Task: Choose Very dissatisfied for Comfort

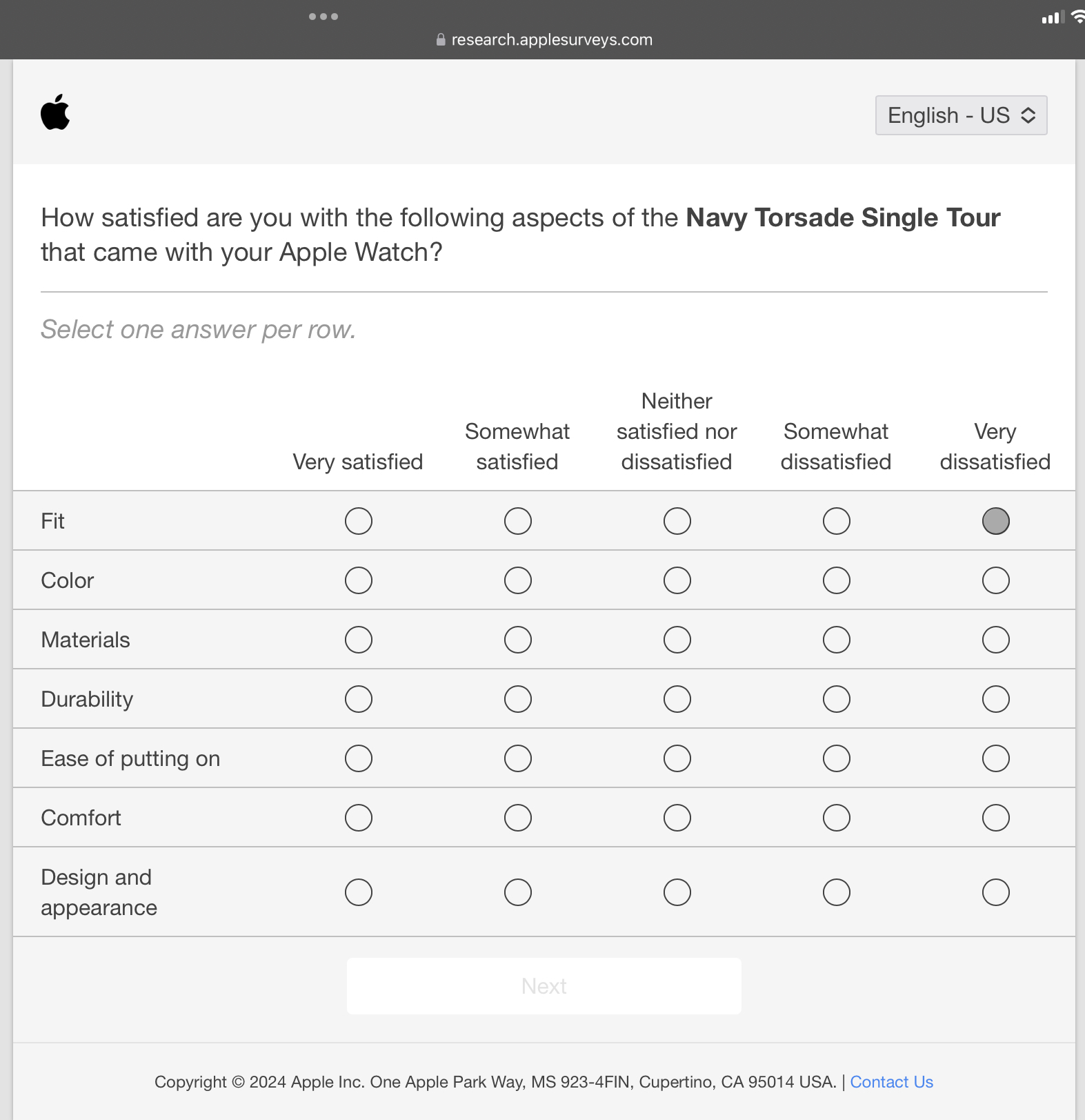Action: click(995, 818)
